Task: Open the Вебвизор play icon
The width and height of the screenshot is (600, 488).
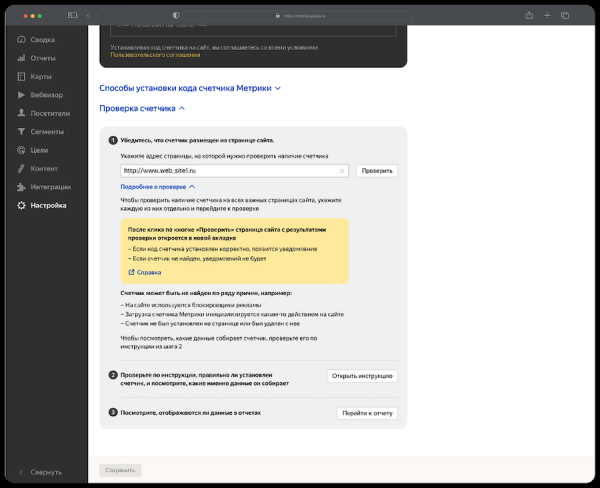Action: pos(21,95)
